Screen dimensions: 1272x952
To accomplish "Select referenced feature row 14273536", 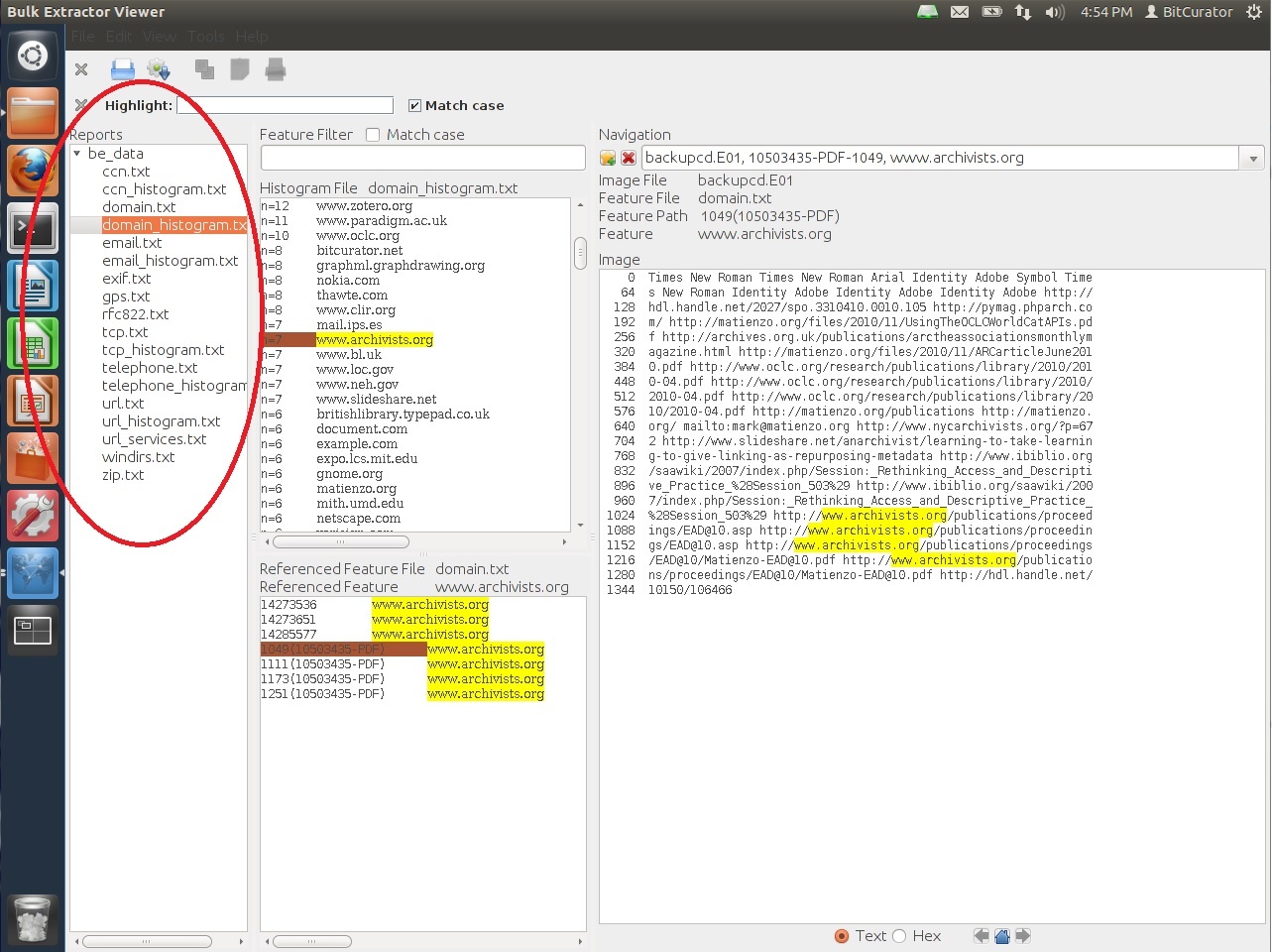I will tap(422, 605).
